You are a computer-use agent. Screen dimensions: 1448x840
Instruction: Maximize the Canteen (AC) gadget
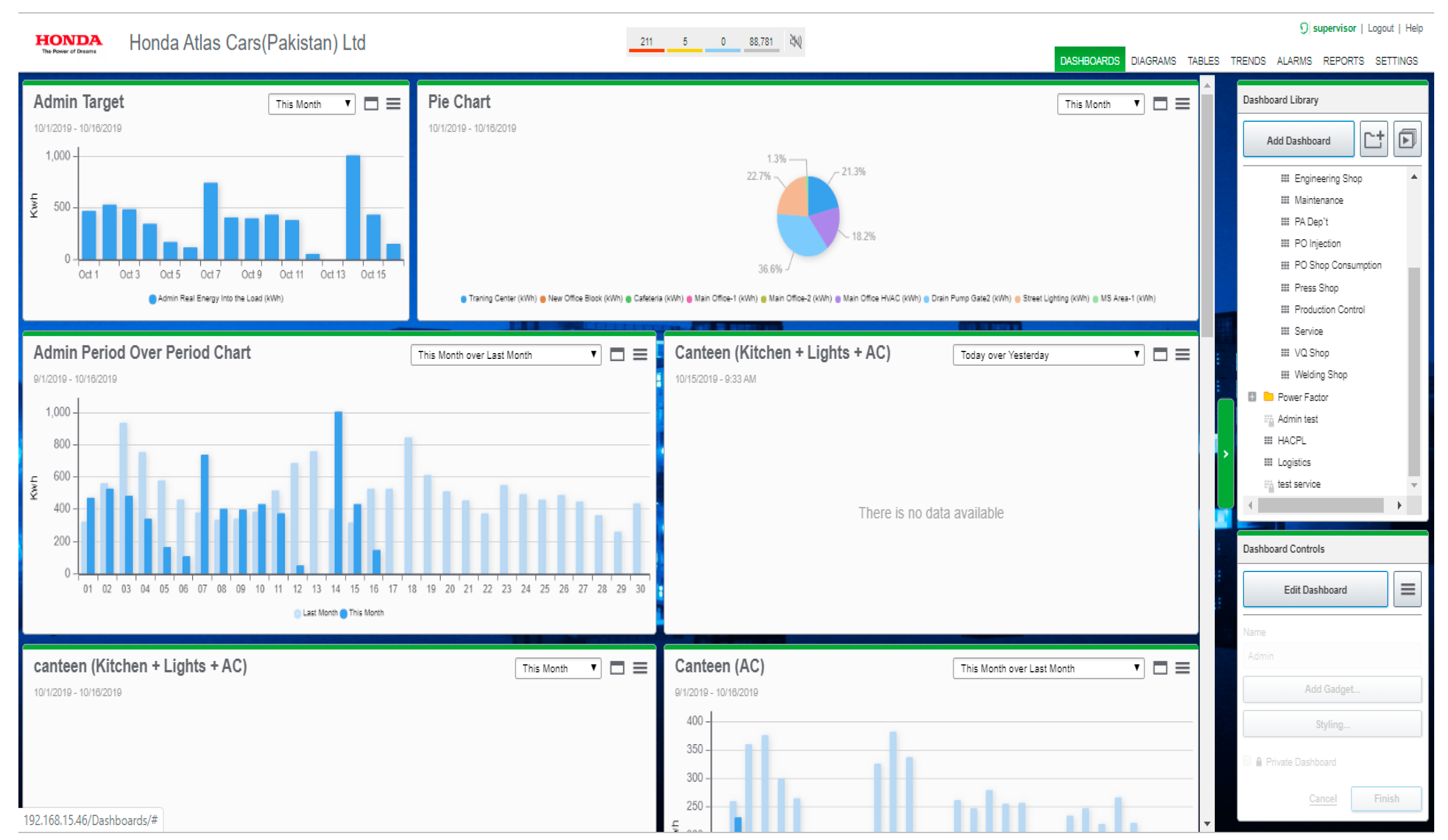coord(1160,668)
